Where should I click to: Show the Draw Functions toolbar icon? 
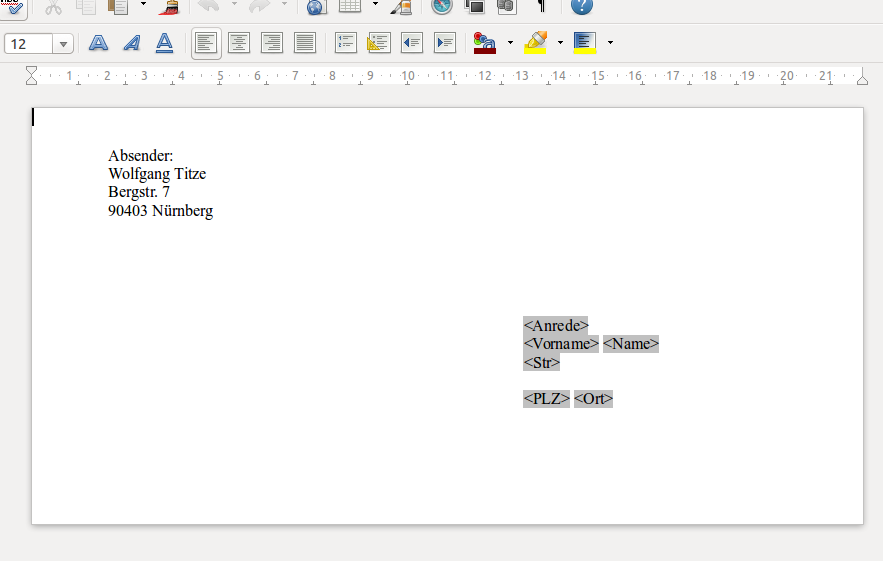402,7
